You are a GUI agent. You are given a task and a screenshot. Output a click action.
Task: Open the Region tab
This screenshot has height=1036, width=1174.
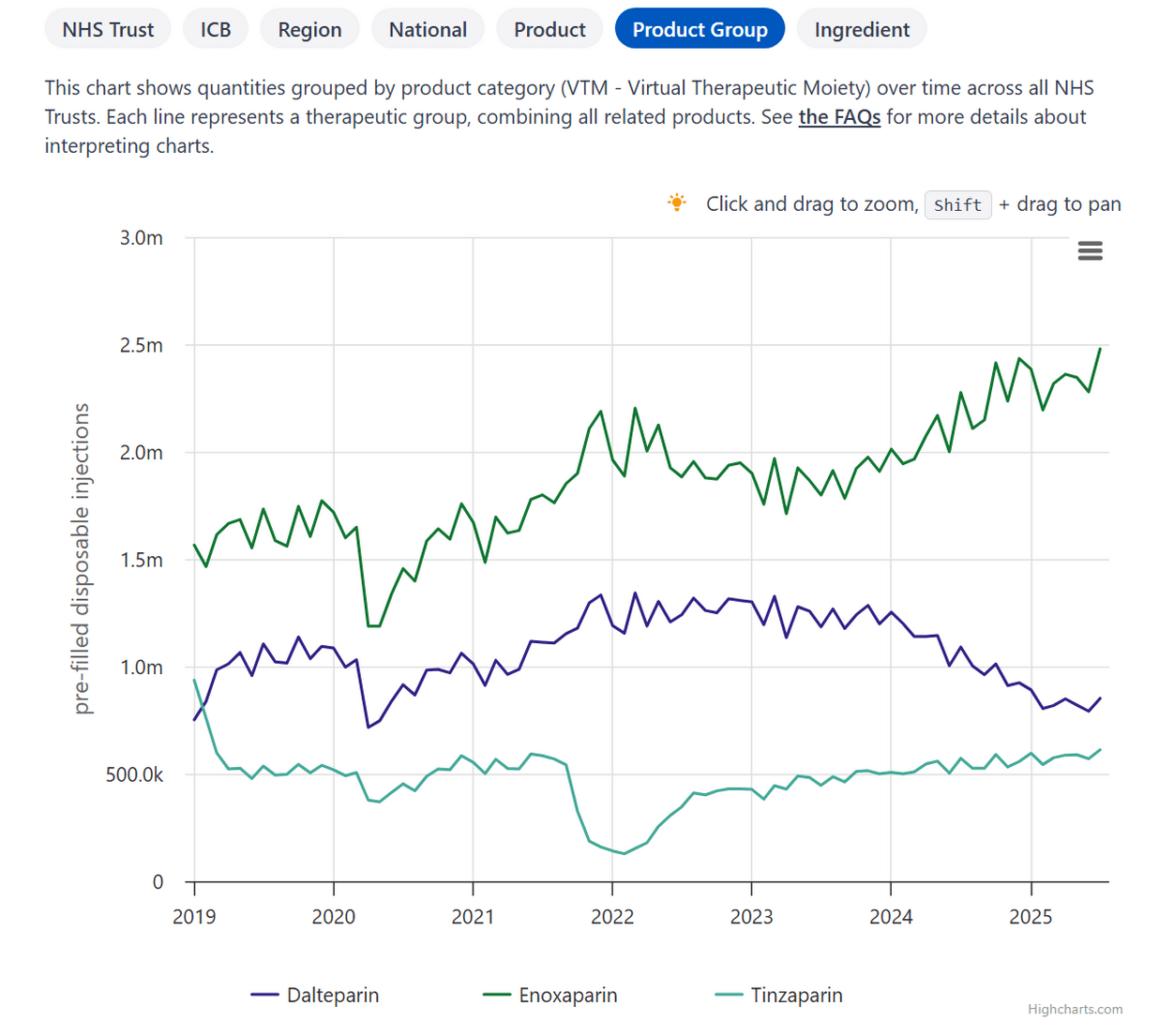(309, 29)
